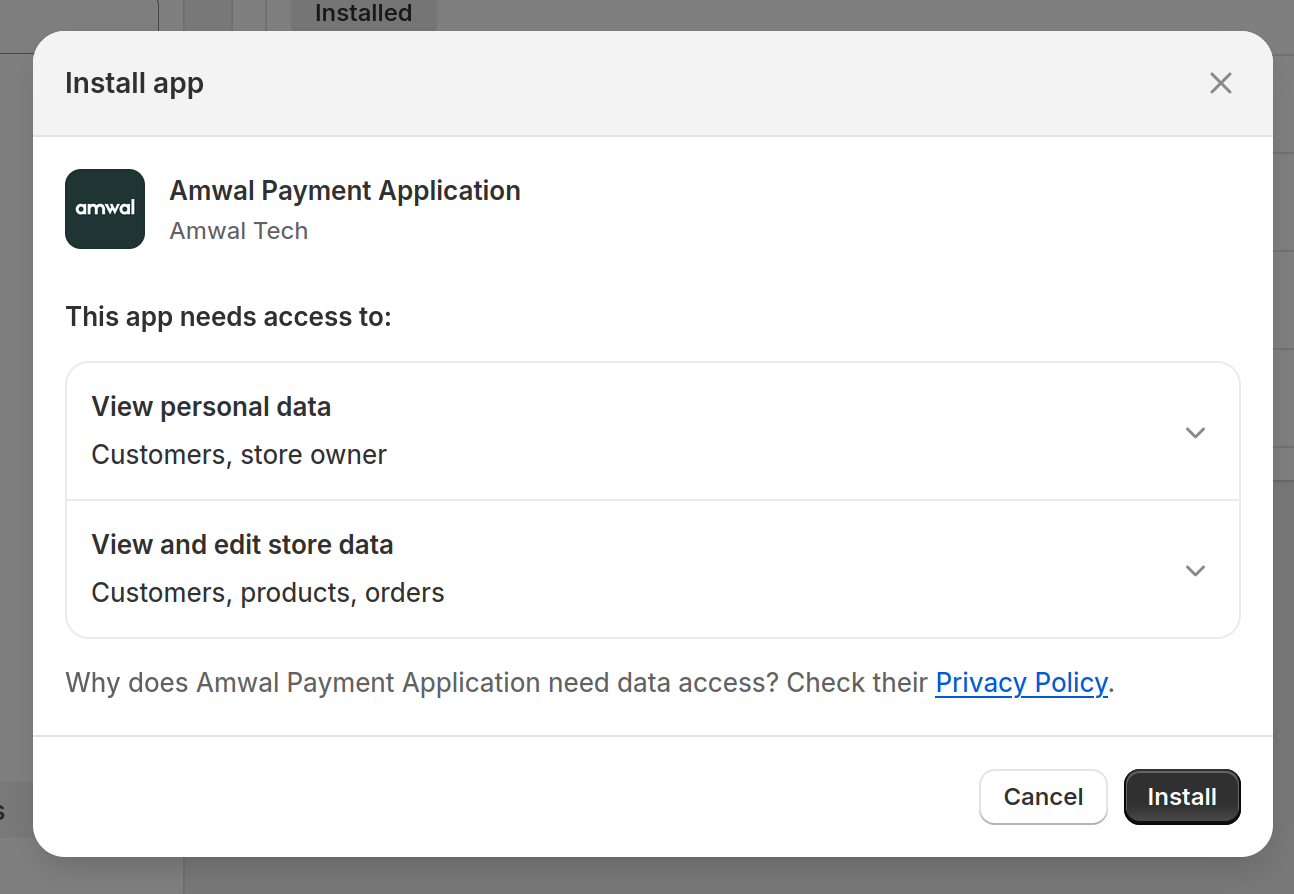This screenshot has height=894, width=1294.
Task: Click Customers, products, orders text
Action: 268,593
